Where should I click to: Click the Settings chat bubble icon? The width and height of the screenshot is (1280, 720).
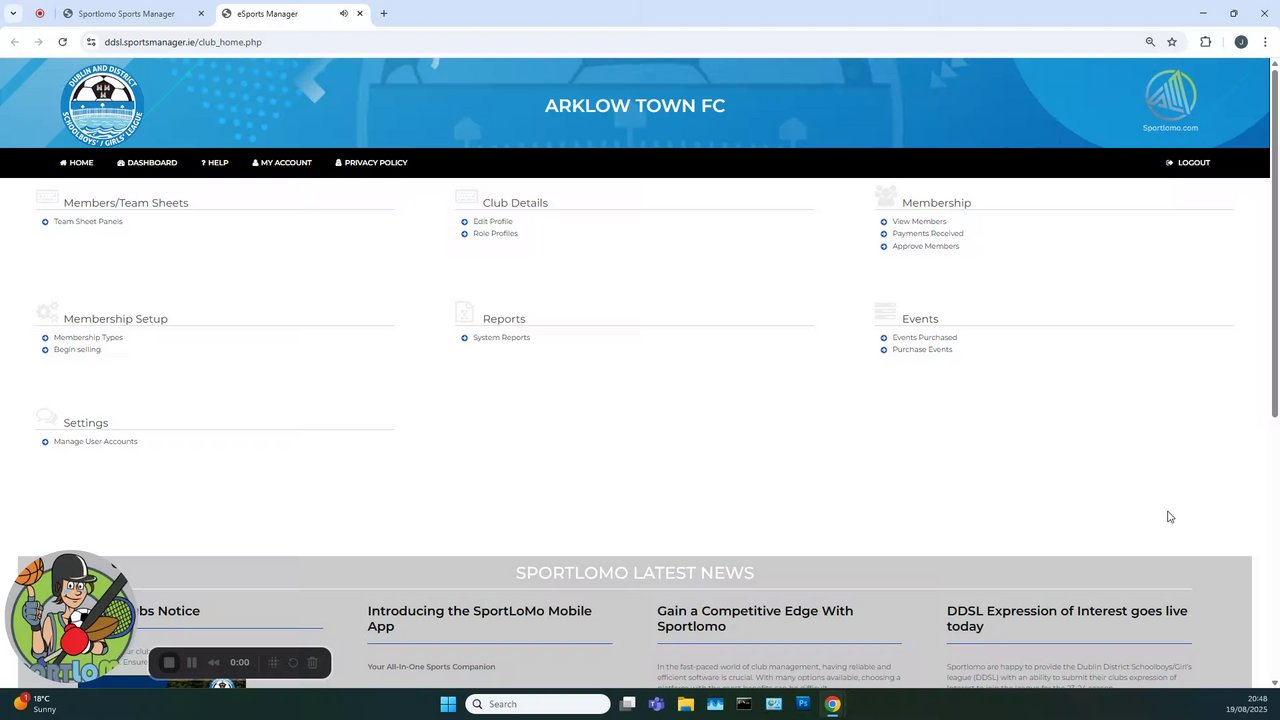pos(47,416)
